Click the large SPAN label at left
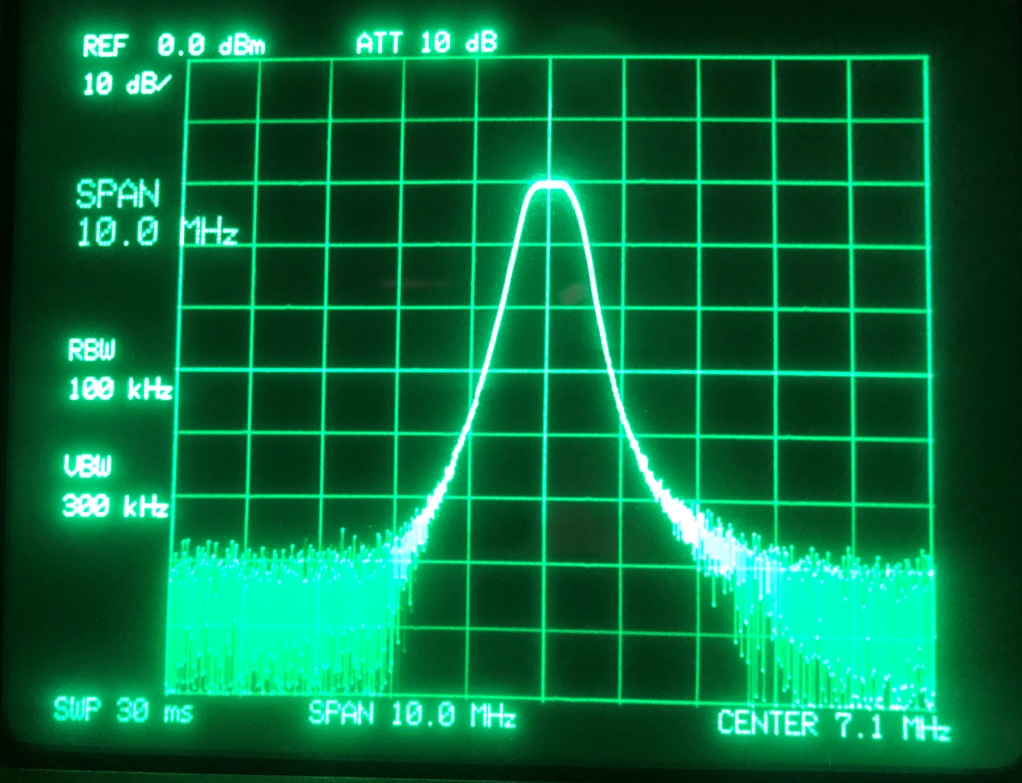 click(x=118, y=194)
